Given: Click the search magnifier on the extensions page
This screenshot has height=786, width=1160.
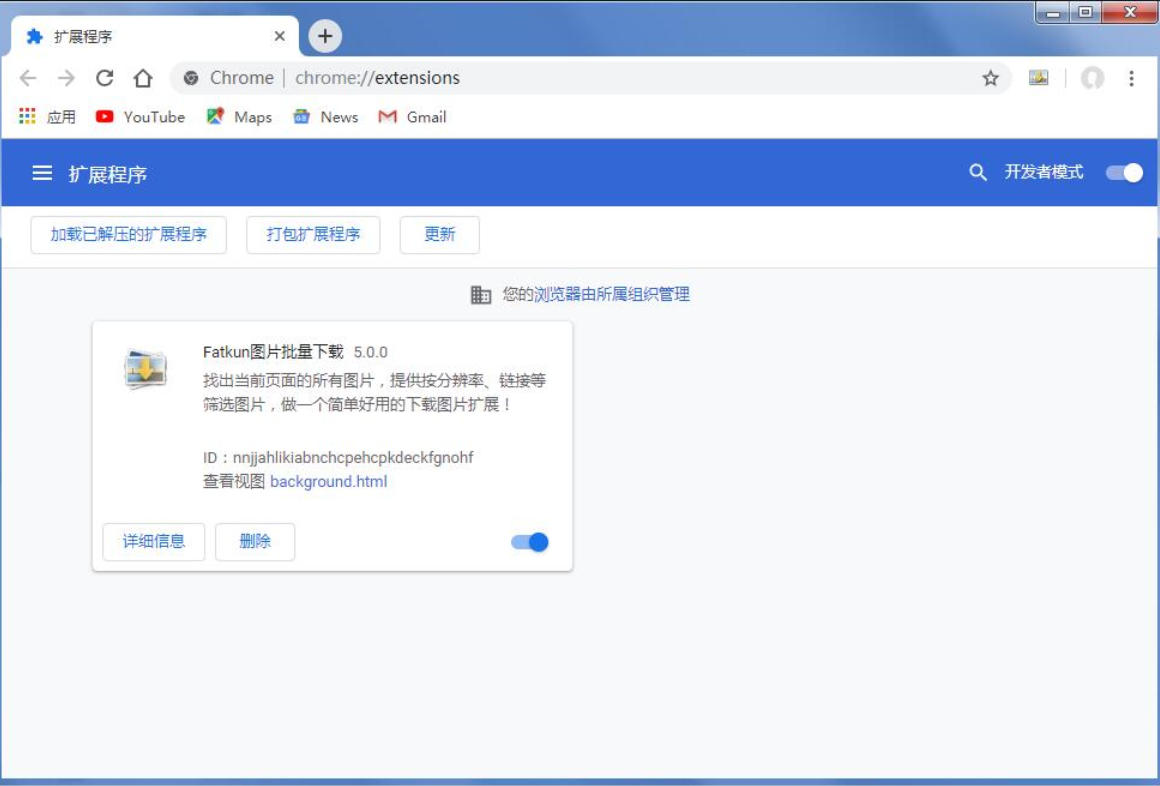Looking at the screenshot, I should [975, 170].
